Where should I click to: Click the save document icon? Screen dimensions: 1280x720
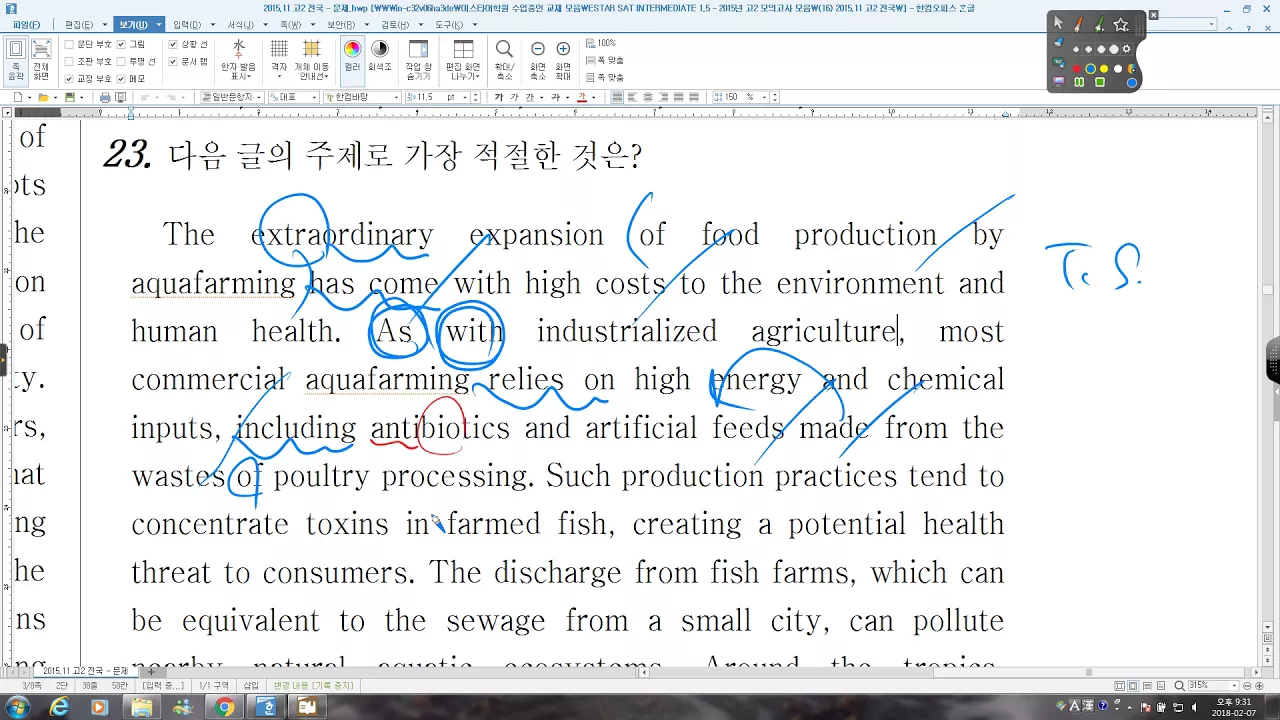click(70, 97)
